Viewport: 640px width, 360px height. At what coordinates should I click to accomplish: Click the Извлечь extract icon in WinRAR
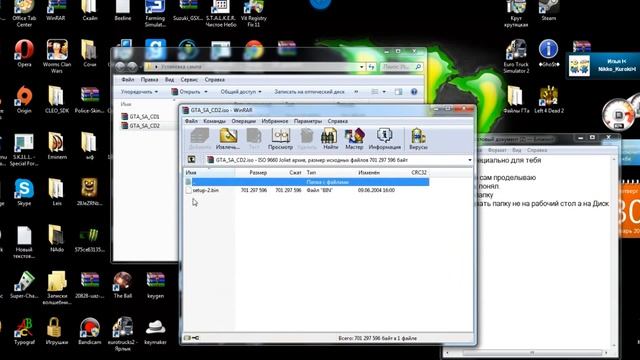228,139
